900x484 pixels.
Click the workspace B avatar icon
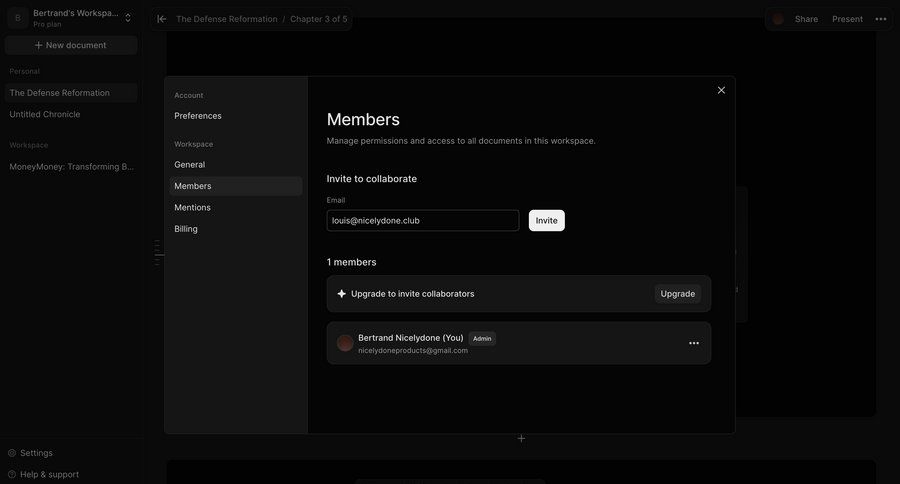(18, 18)
